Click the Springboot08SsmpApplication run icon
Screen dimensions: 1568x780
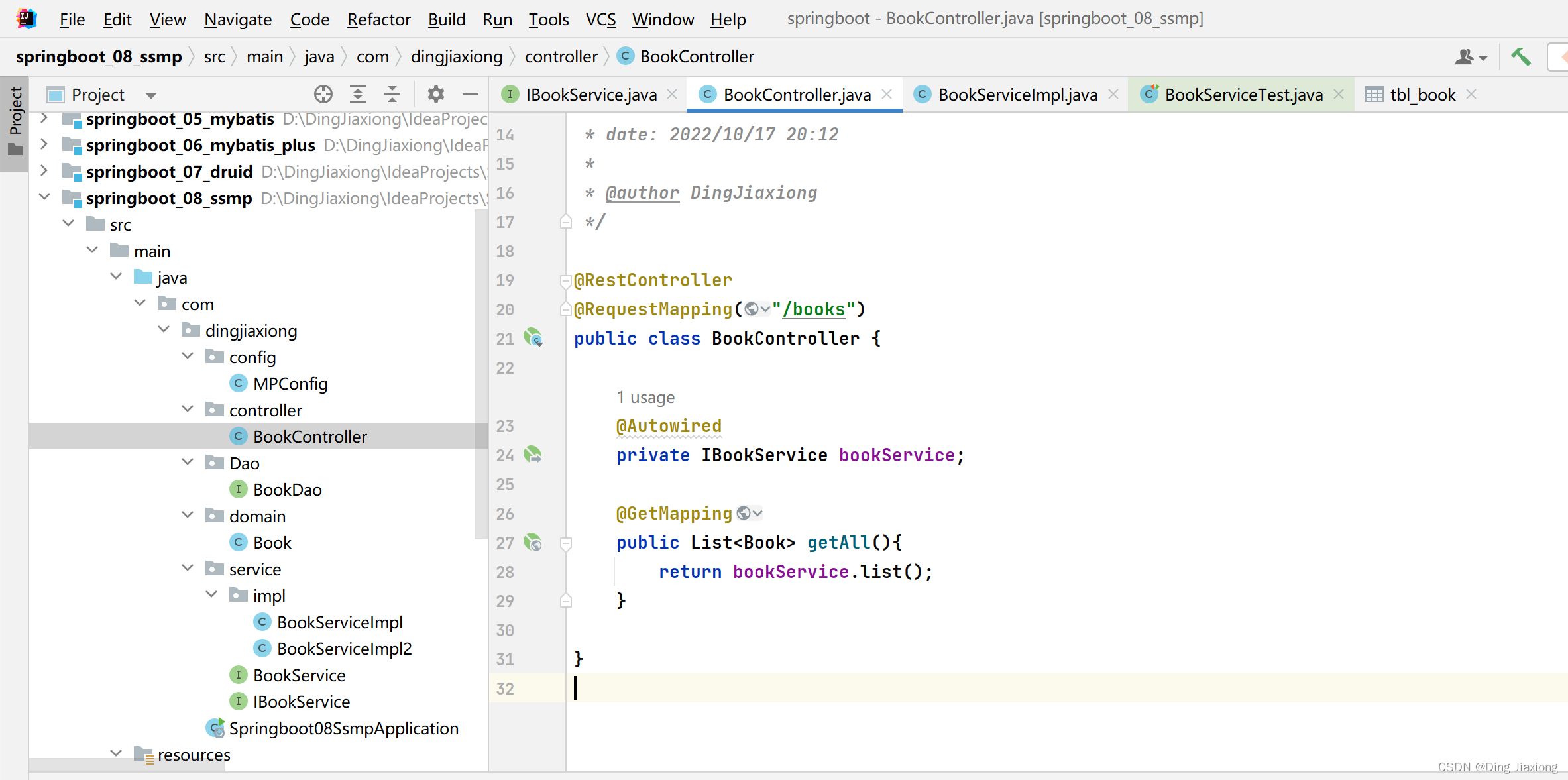tap(215, 728)
